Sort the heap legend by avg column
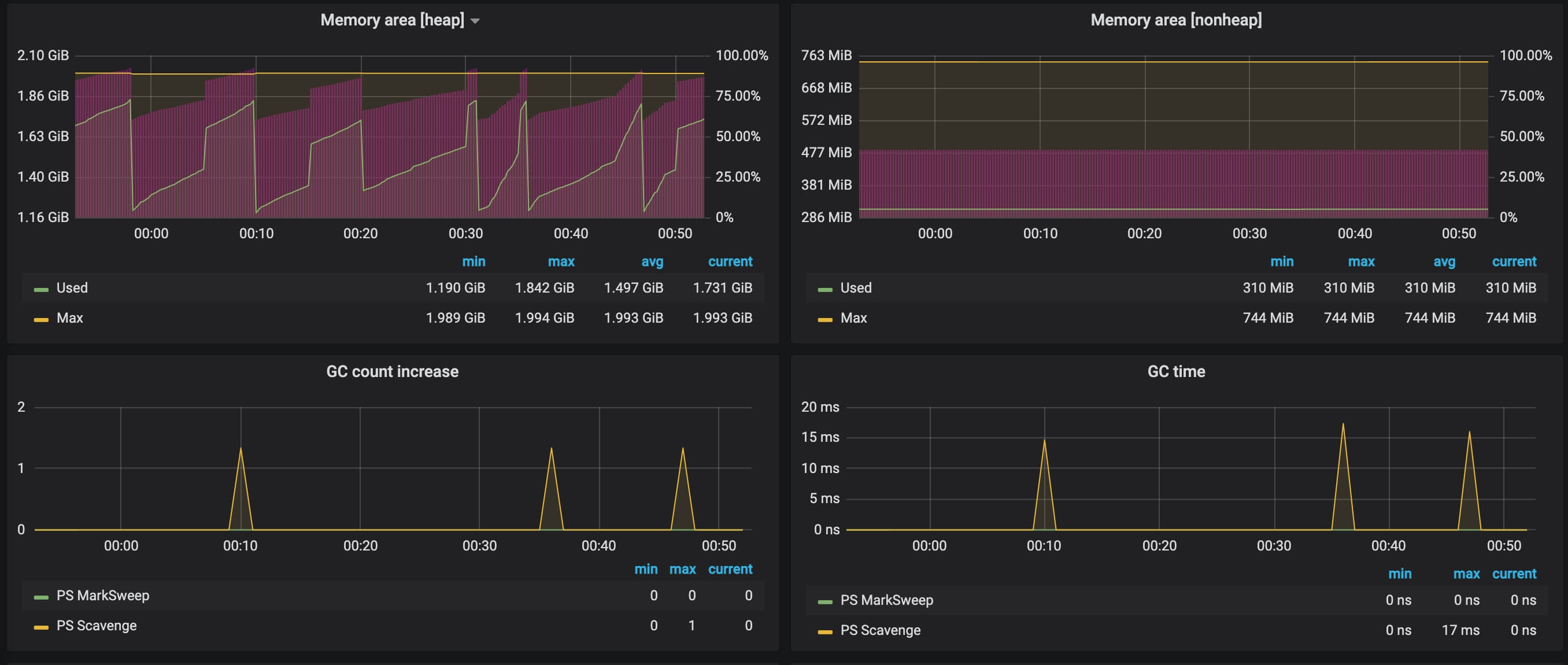The image size is (1568, 665). [x=651, y=262]
